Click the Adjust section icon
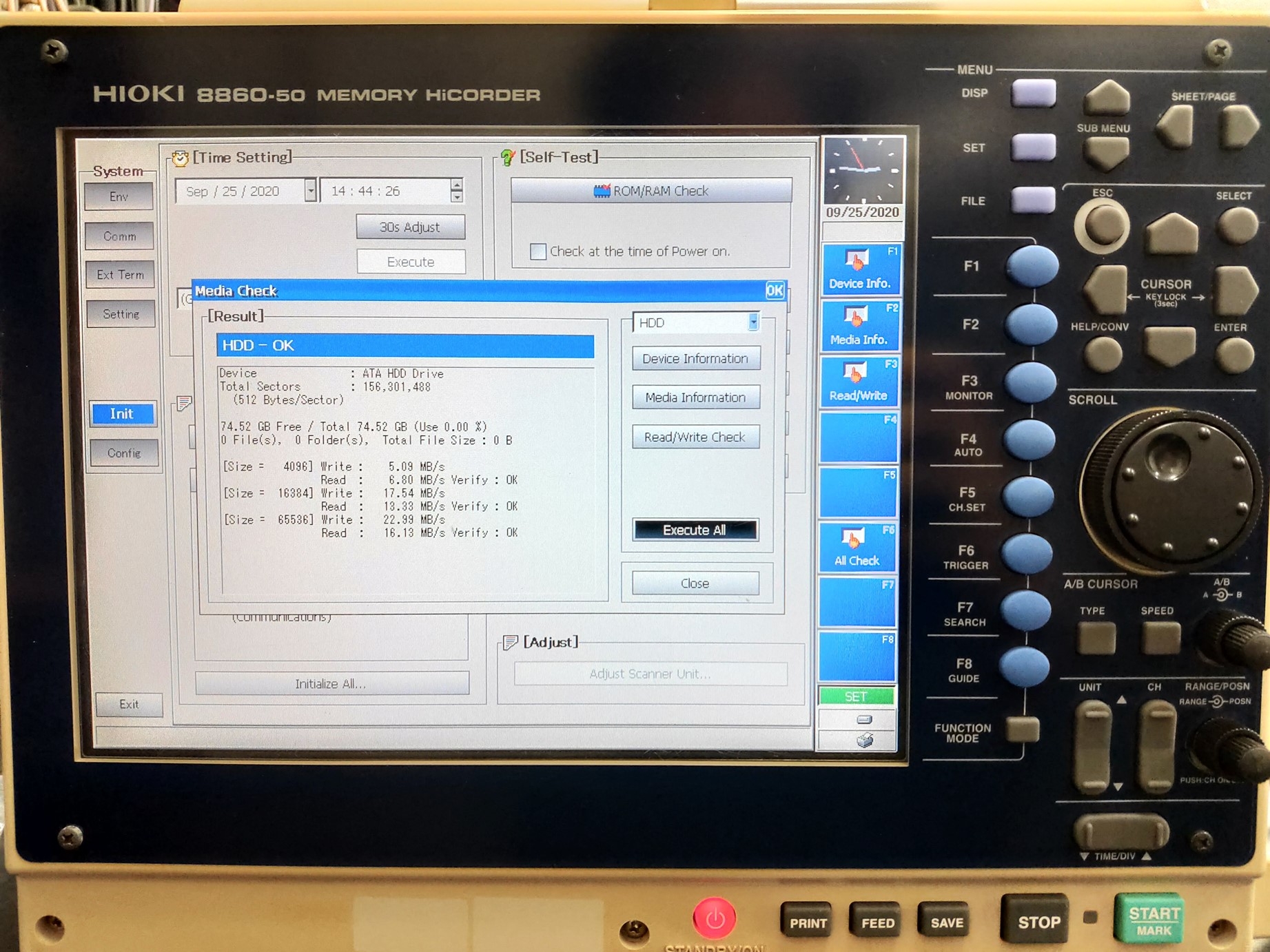1270x952 pixels. tap(510, 643)
